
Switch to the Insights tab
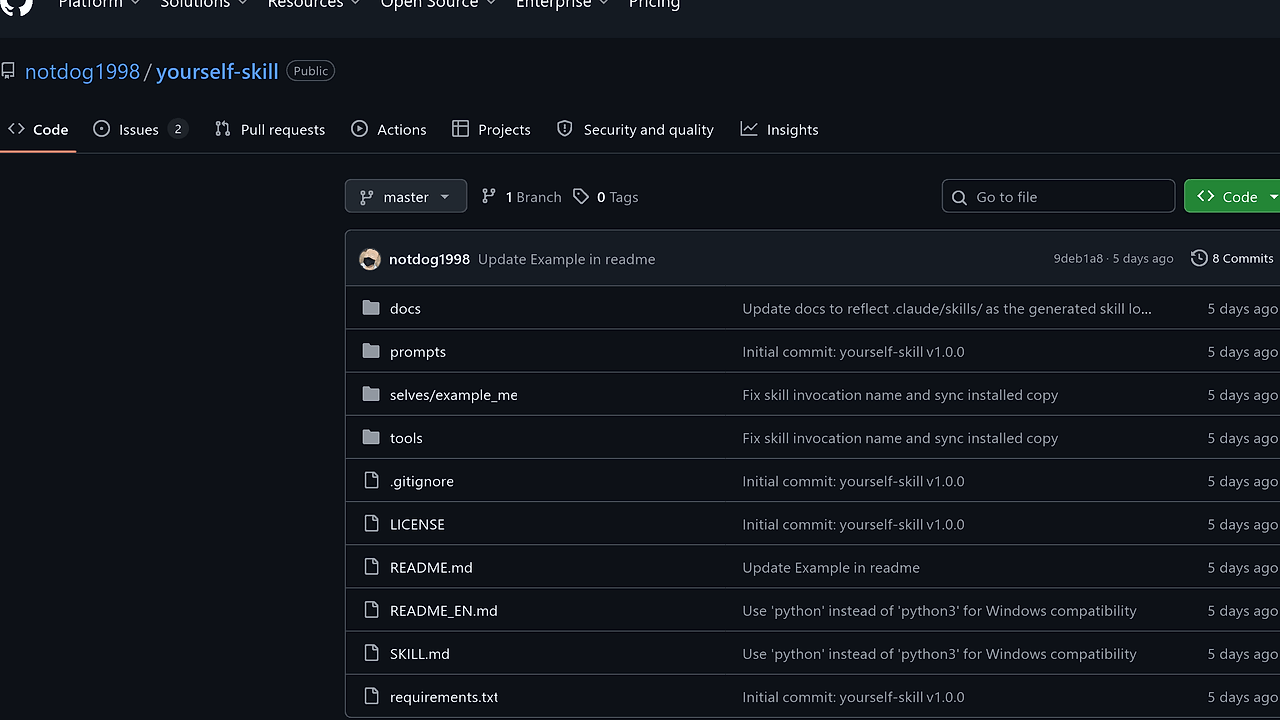pyautogui.click(x=779, y=129)
